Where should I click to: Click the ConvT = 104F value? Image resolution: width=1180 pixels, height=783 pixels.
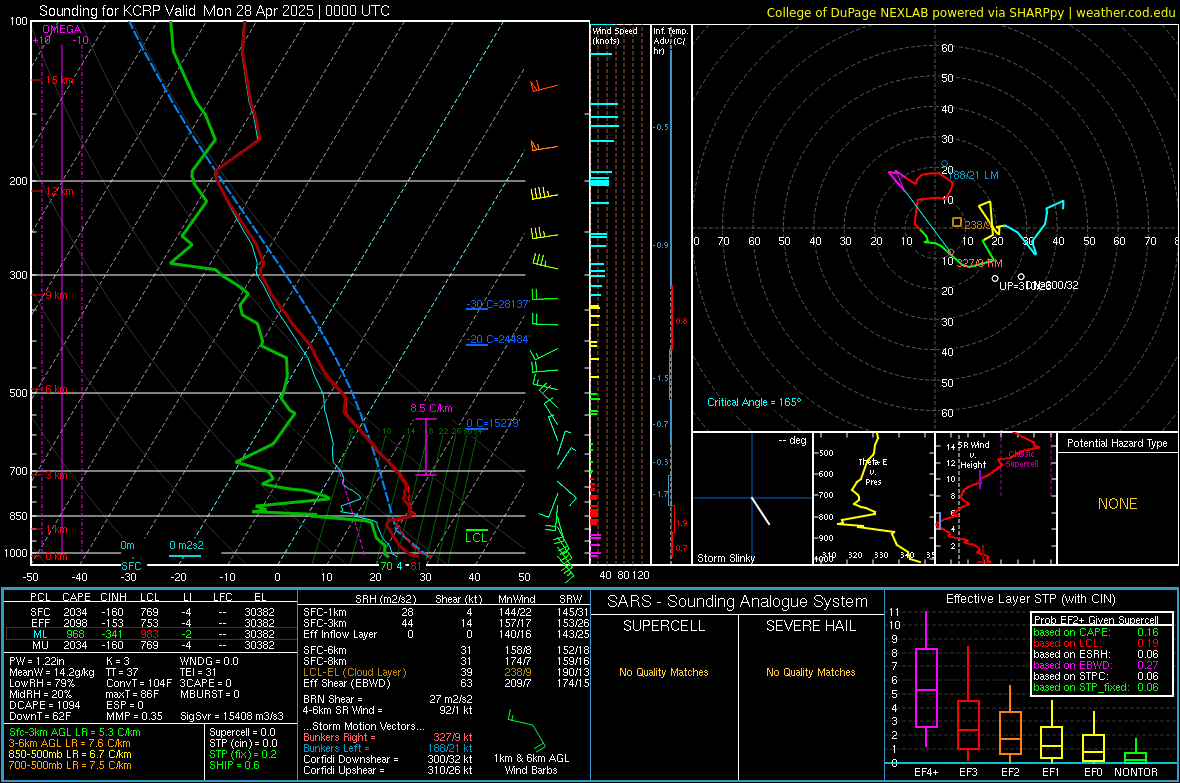tap(139, 684)
